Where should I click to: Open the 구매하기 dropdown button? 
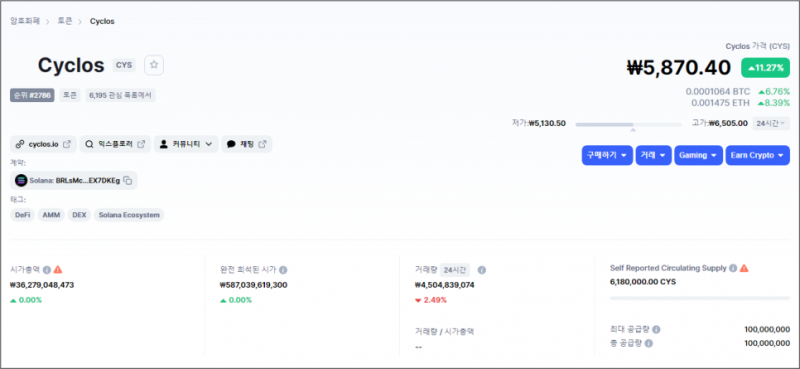pos(607,155)
